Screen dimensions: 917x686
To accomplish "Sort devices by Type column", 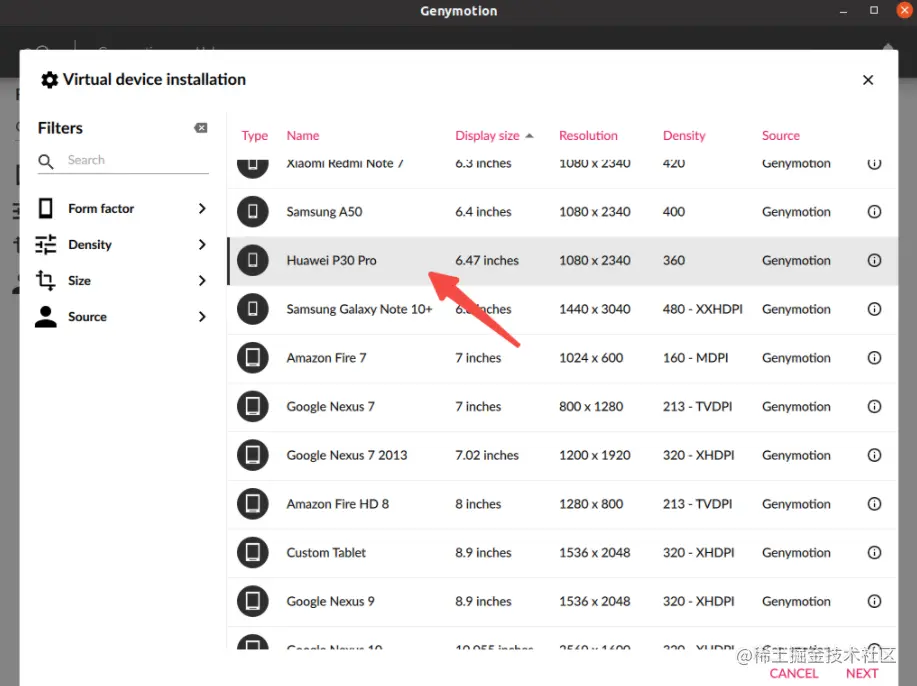I will (254, 136).
